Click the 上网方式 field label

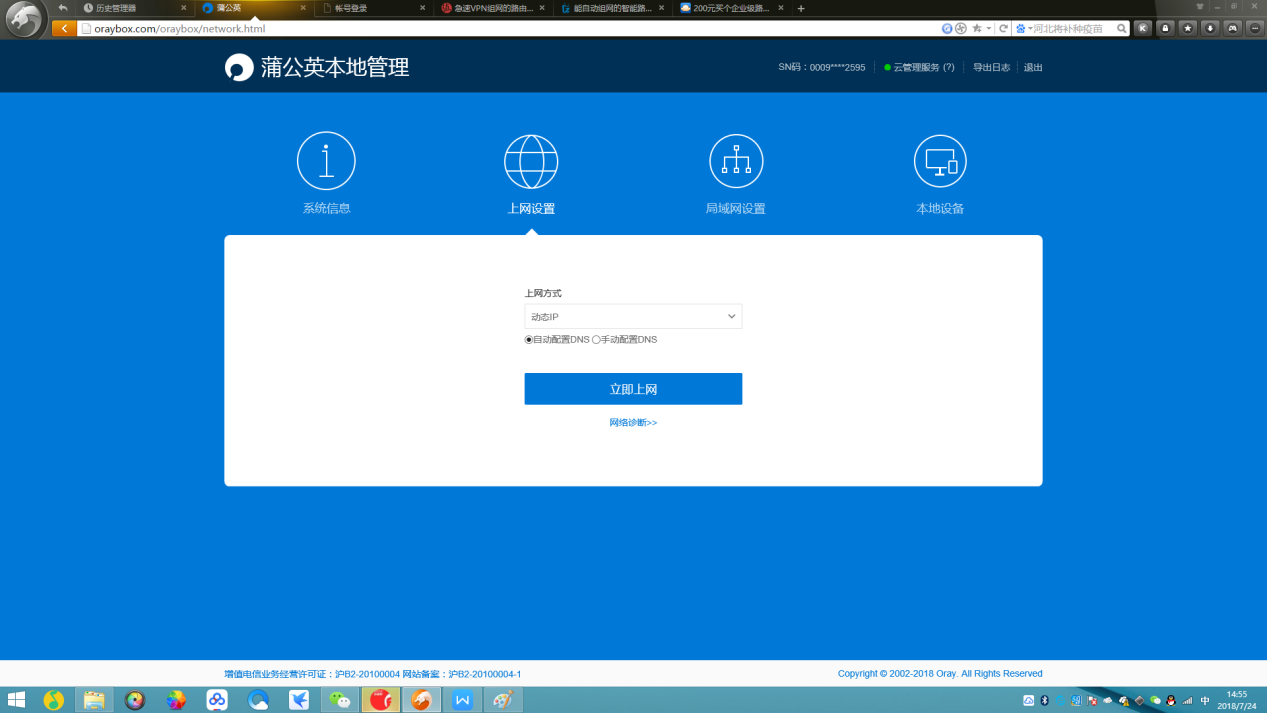[543, 294]
